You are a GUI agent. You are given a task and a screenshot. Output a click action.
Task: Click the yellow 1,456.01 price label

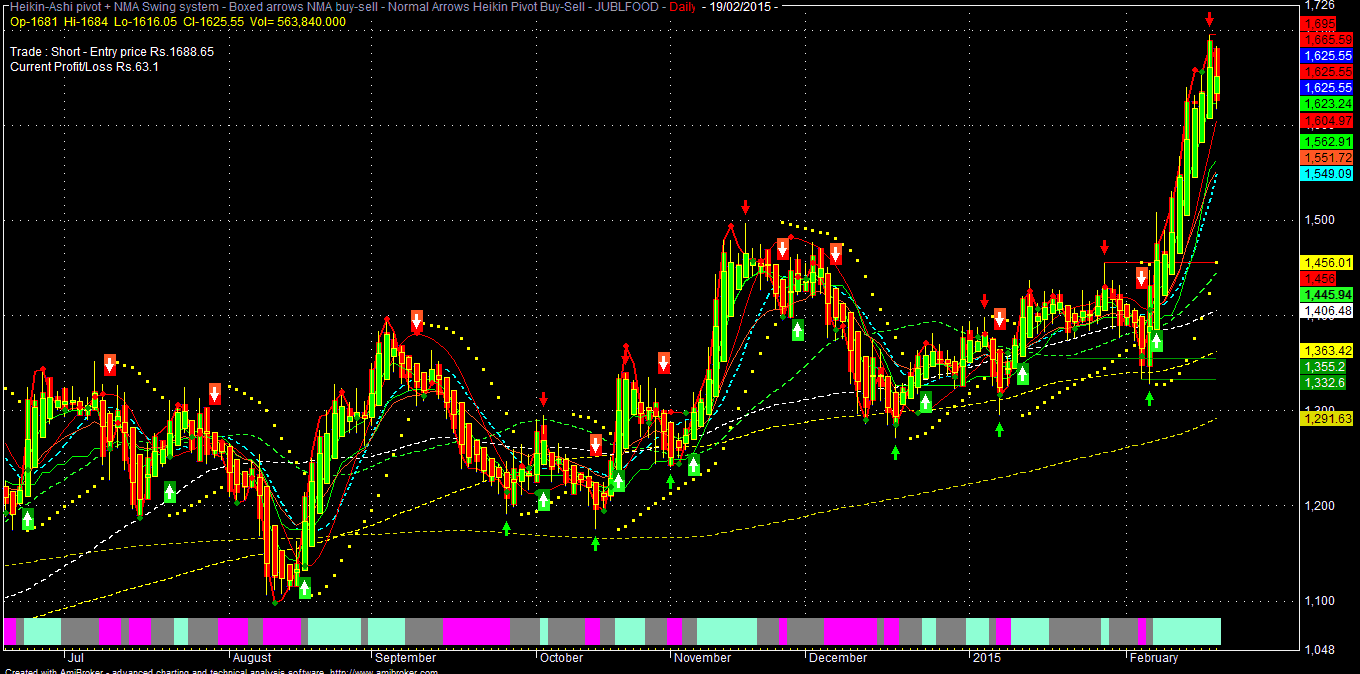coord(1326,262)
